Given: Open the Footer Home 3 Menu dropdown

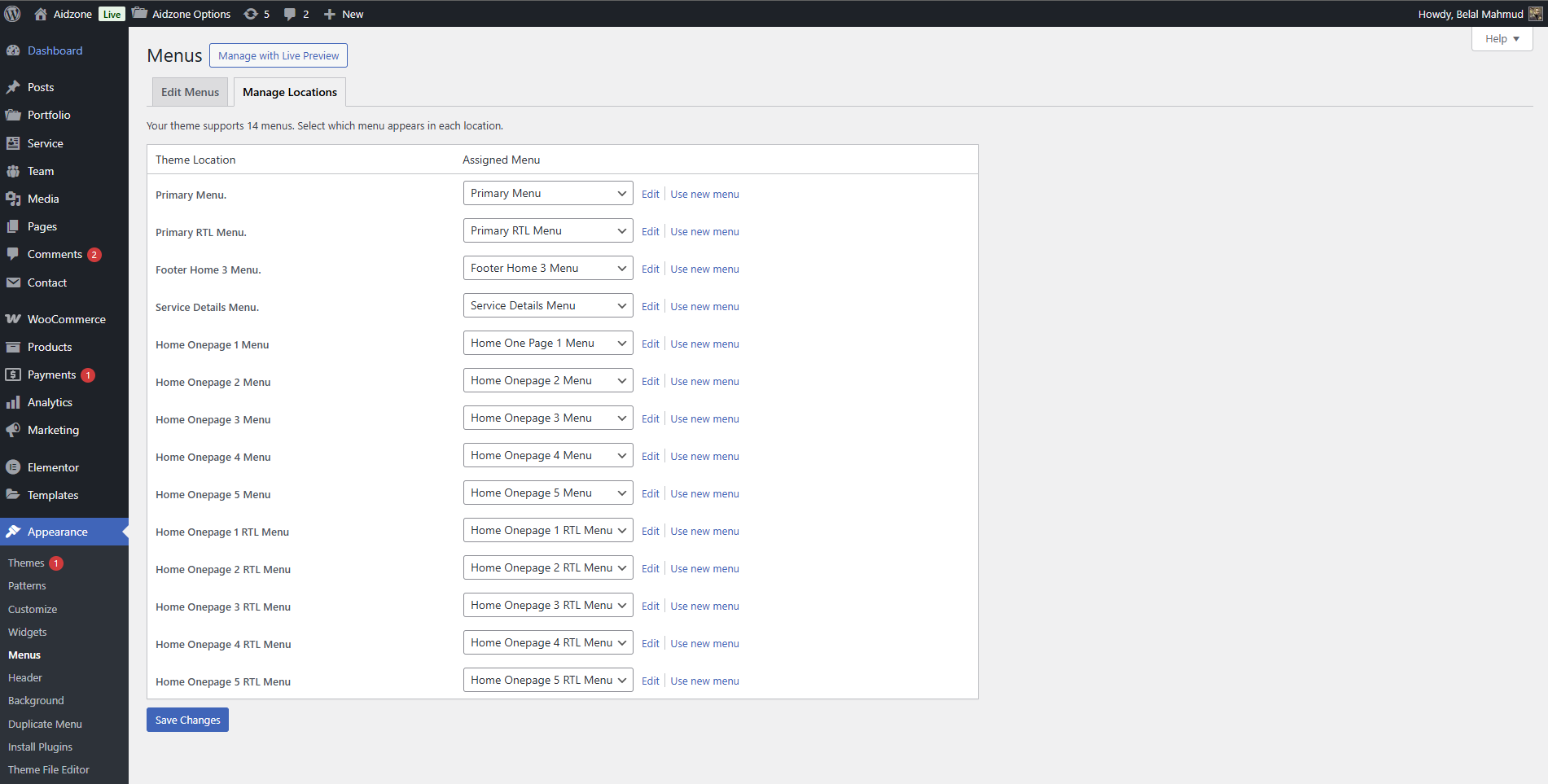Looking at the screenshot, I should (547, 269).
